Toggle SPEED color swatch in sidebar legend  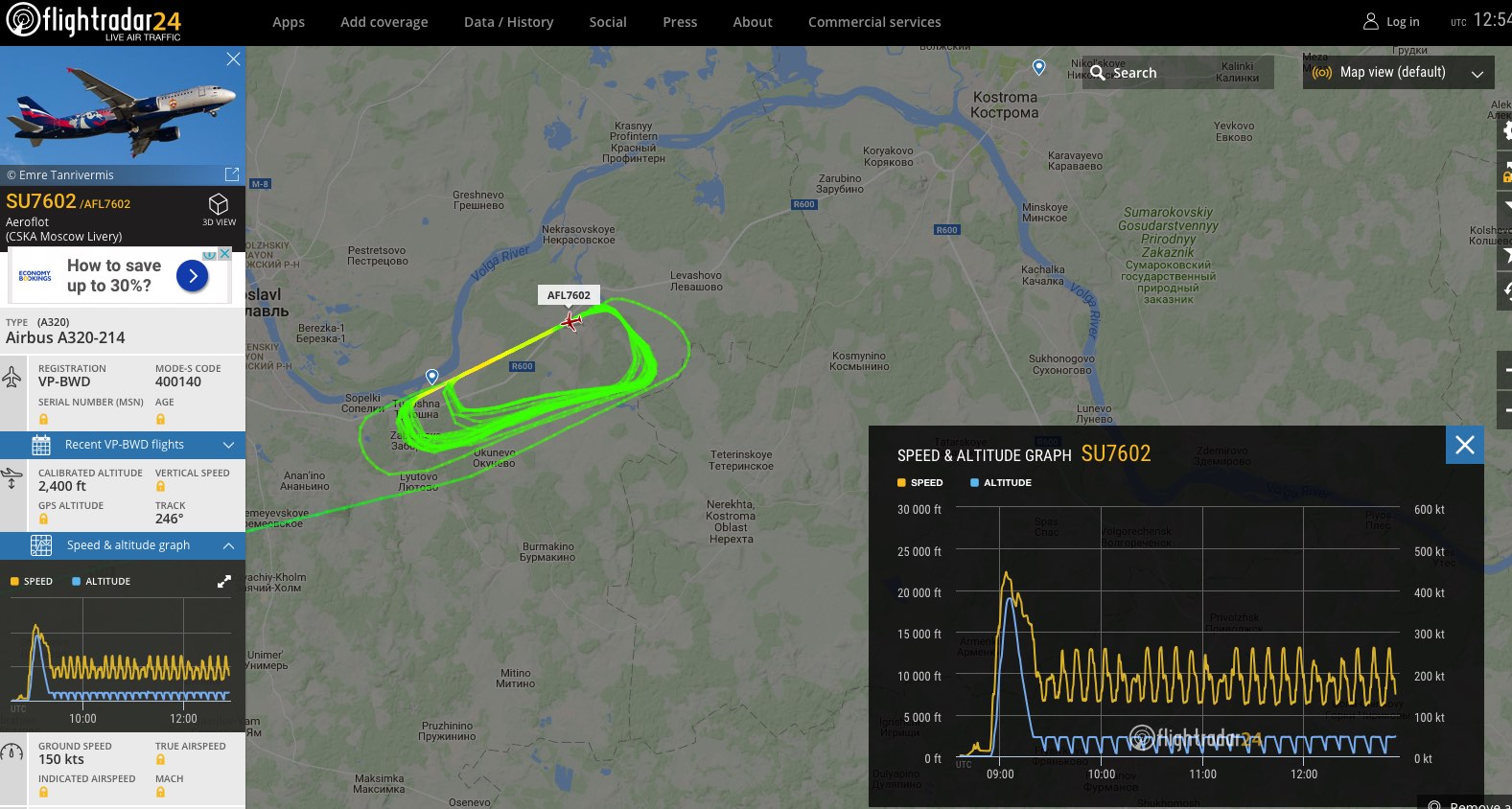[x=14, y=582]
